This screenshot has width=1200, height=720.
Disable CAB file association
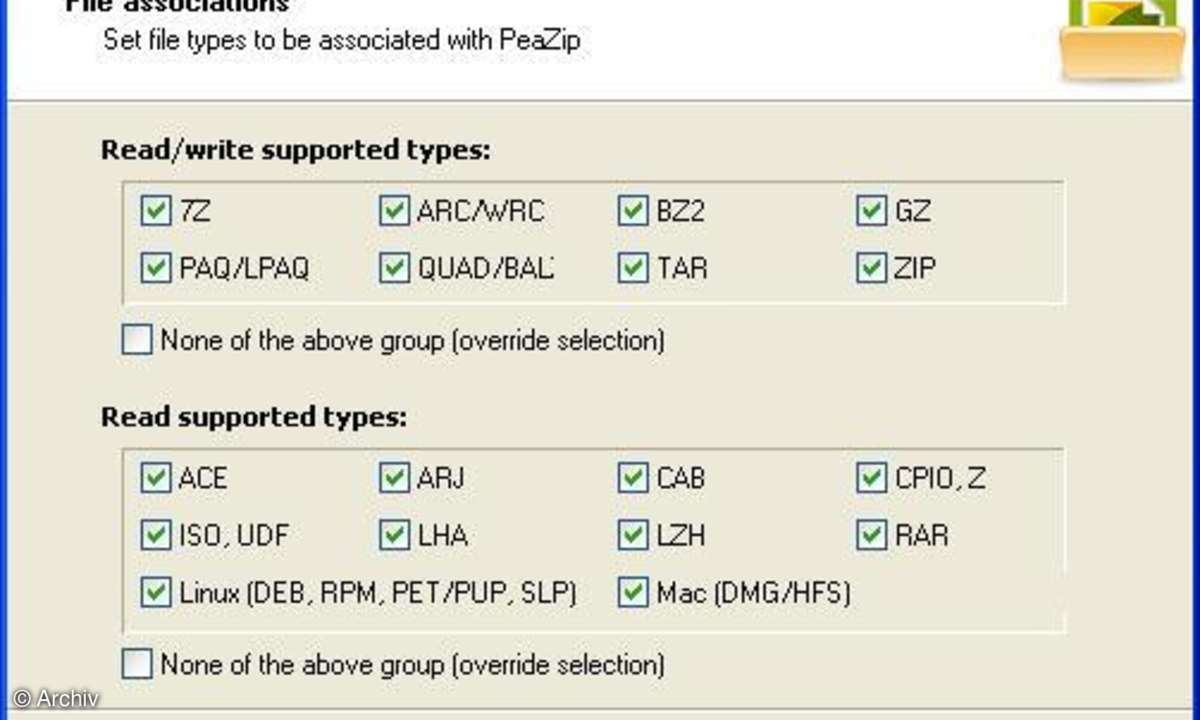(x=633, y=478)
